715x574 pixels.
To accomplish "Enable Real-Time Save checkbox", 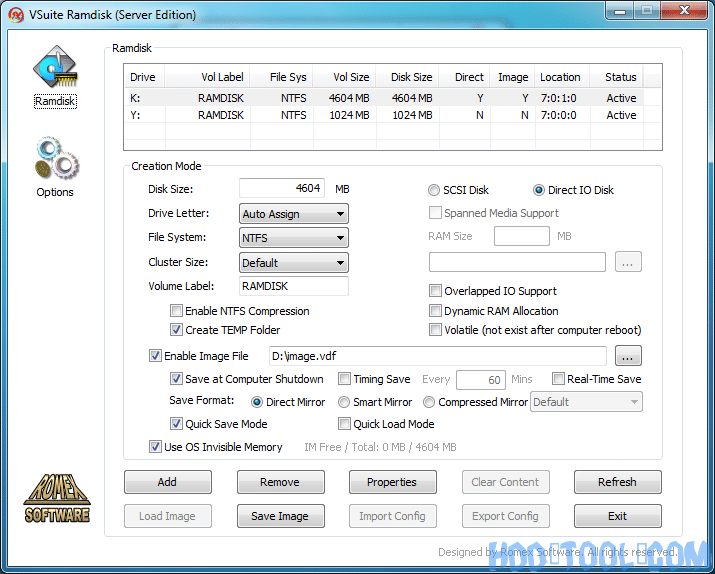I will 558,379.
